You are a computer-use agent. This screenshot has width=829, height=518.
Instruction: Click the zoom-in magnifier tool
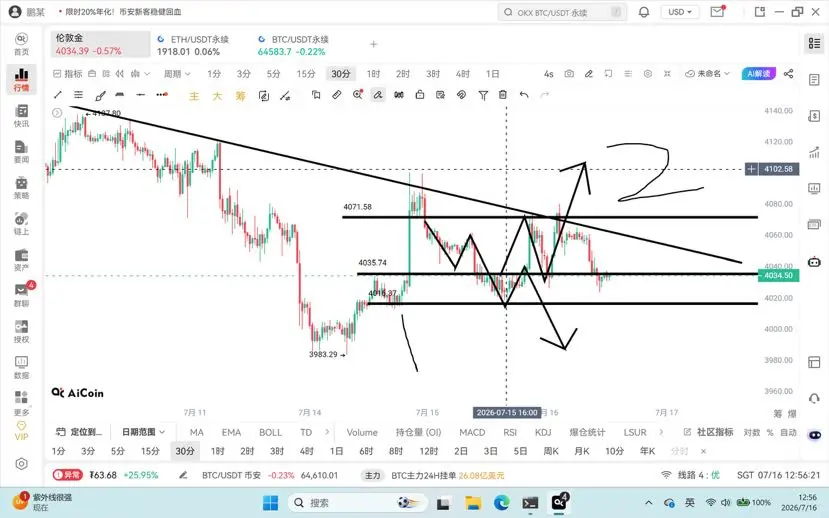358,95
